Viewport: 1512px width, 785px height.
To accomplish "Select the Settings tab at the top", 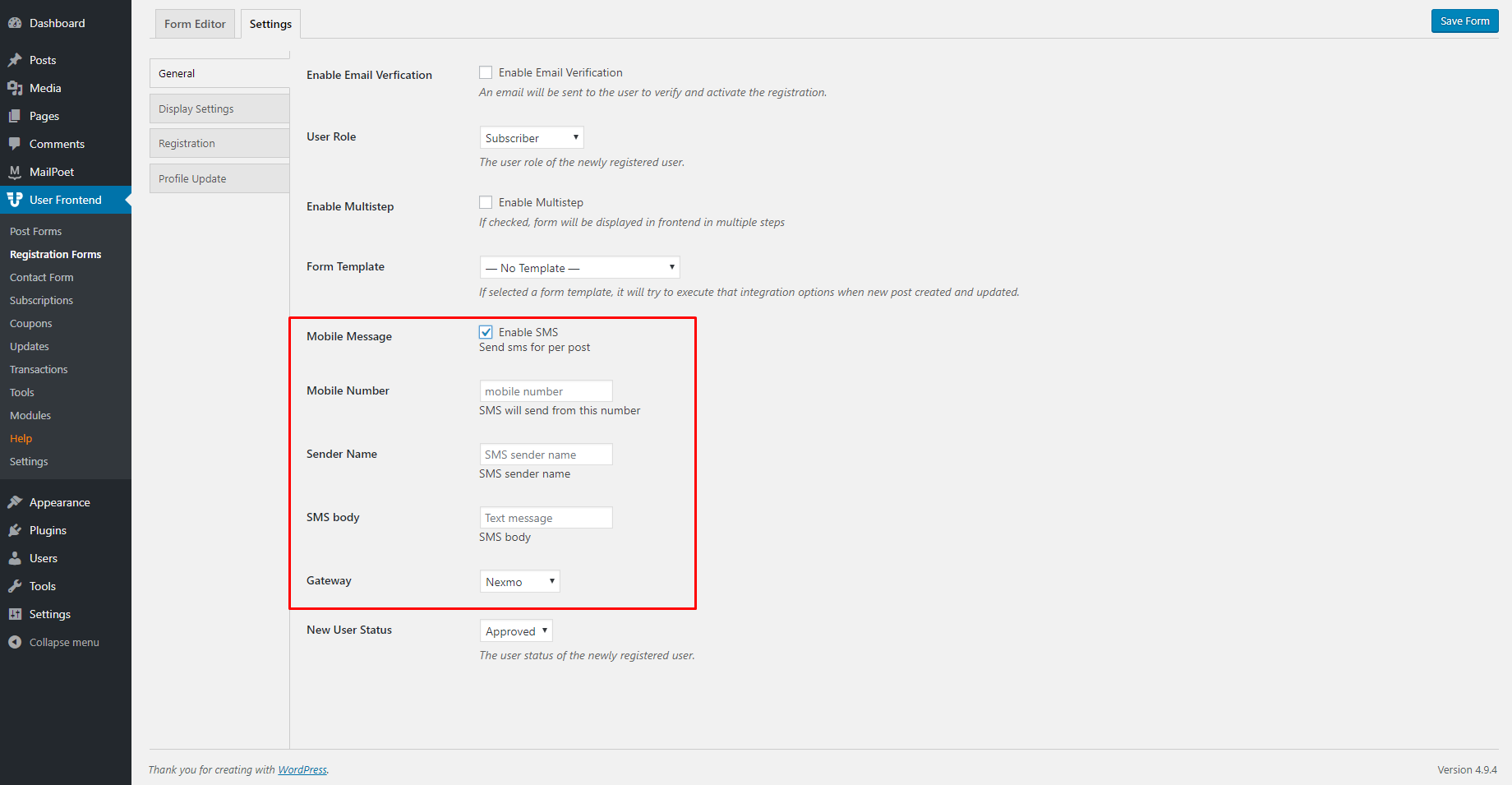I will 270,24.
